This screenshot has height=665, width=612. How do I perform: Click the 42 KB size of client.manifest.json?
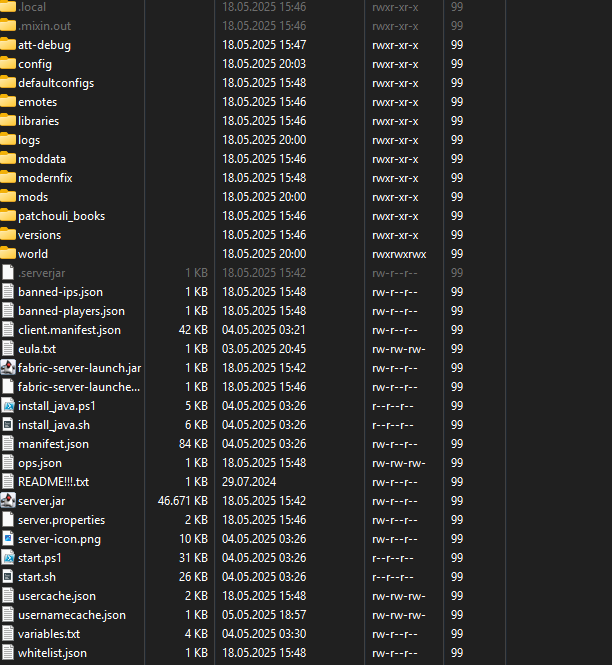pyautogui.click(x=193, y=330)
